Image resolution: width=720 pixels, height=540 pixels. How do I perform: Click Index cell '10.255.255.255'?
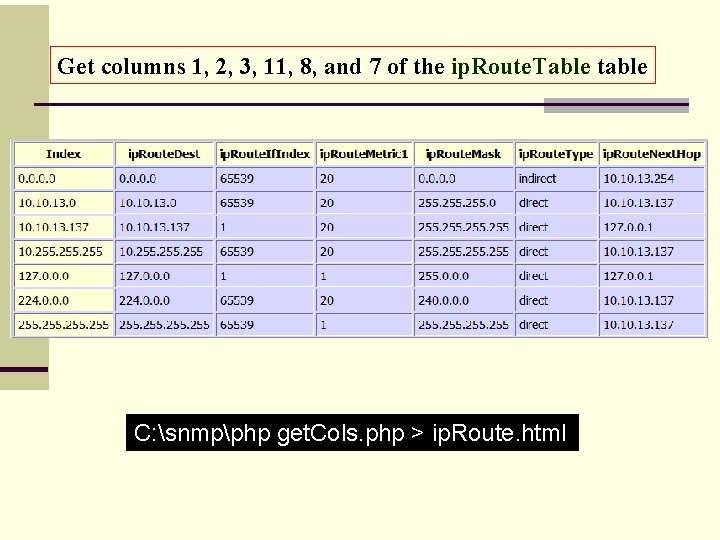tap(64, 252)
